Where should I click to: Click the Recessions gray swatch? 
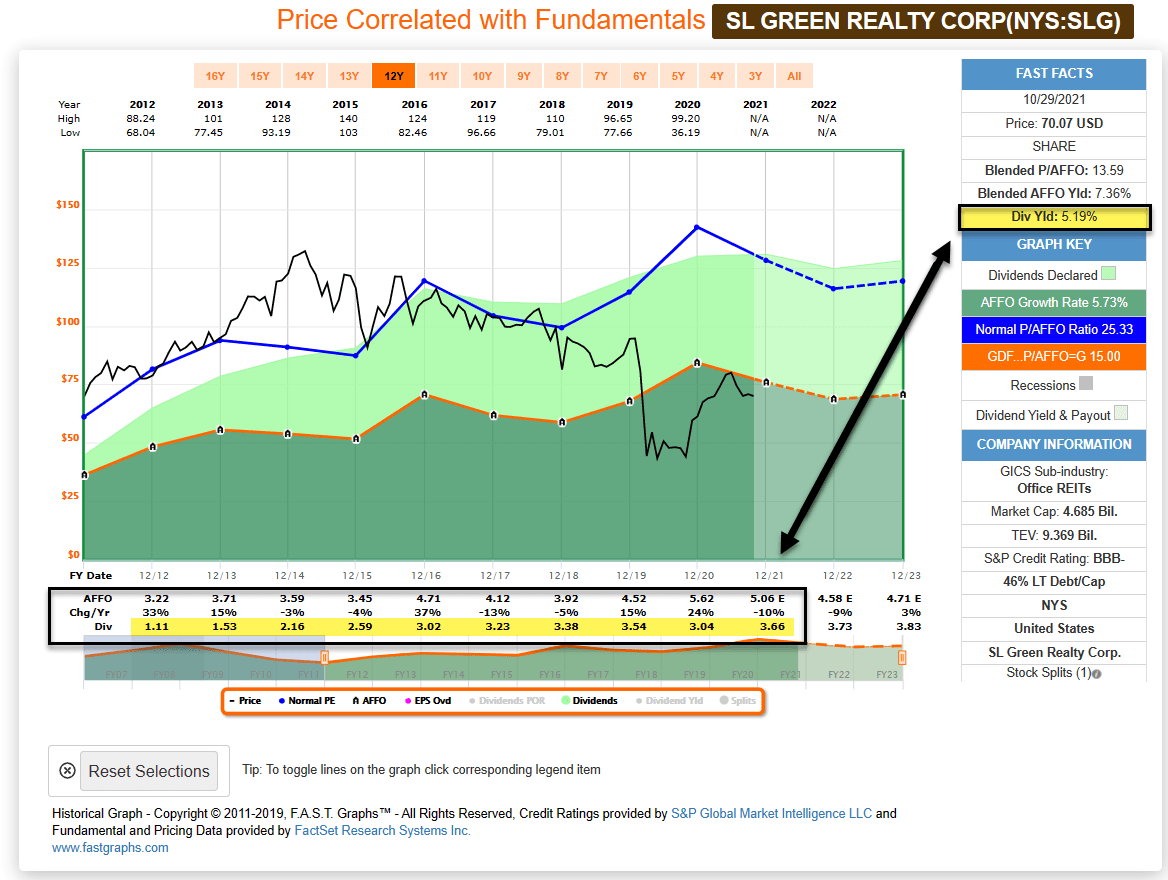pyautogui.click(x=1086, y=384)
